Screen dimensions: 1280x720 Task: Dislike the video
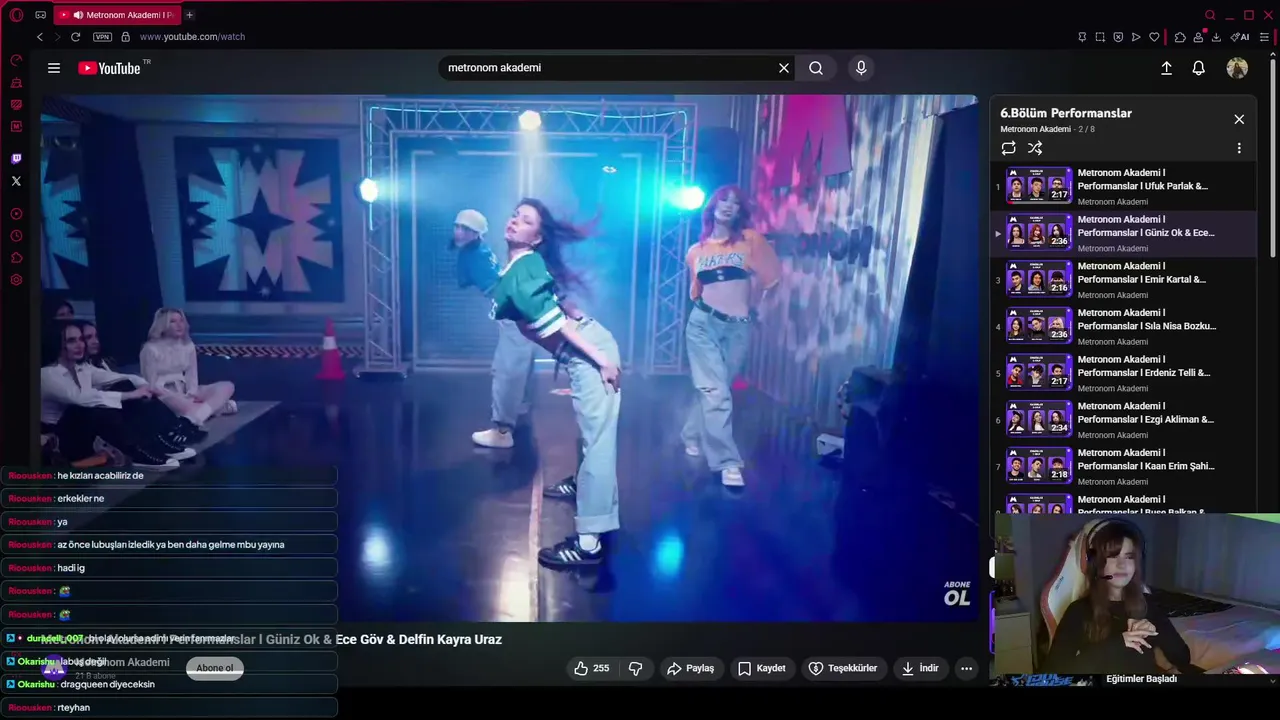pyautogui.click(x=635, y=668)
